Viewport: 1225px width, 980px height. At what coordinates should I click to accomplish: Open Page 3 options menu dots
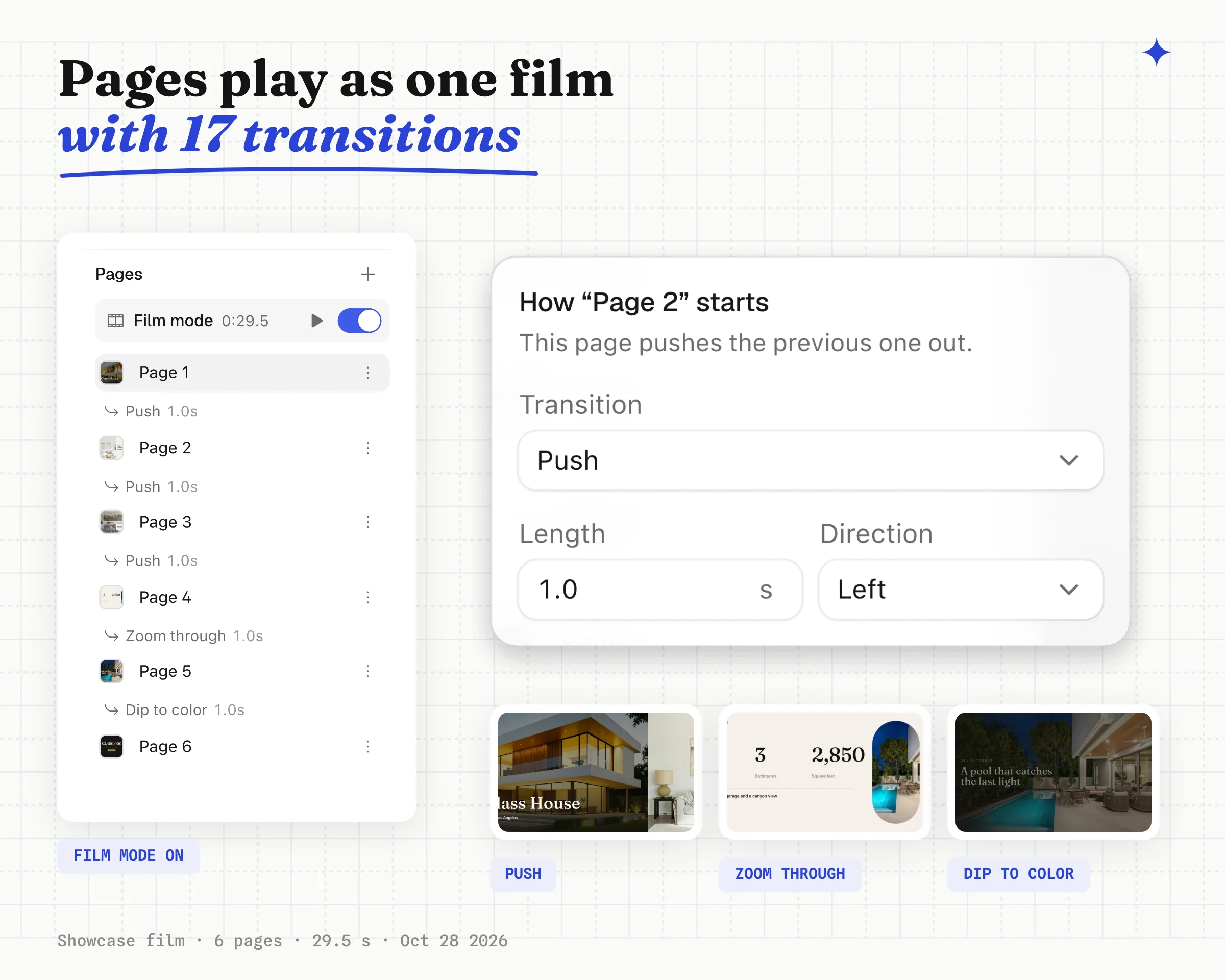tap(367, 522)
